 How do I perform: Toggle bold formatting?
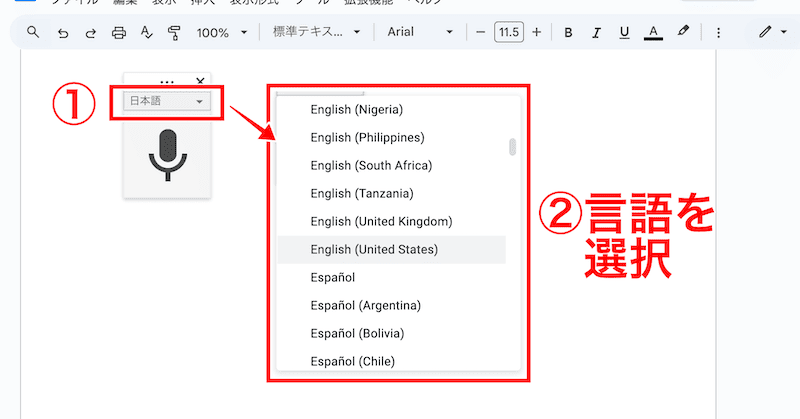coord(568,32)
